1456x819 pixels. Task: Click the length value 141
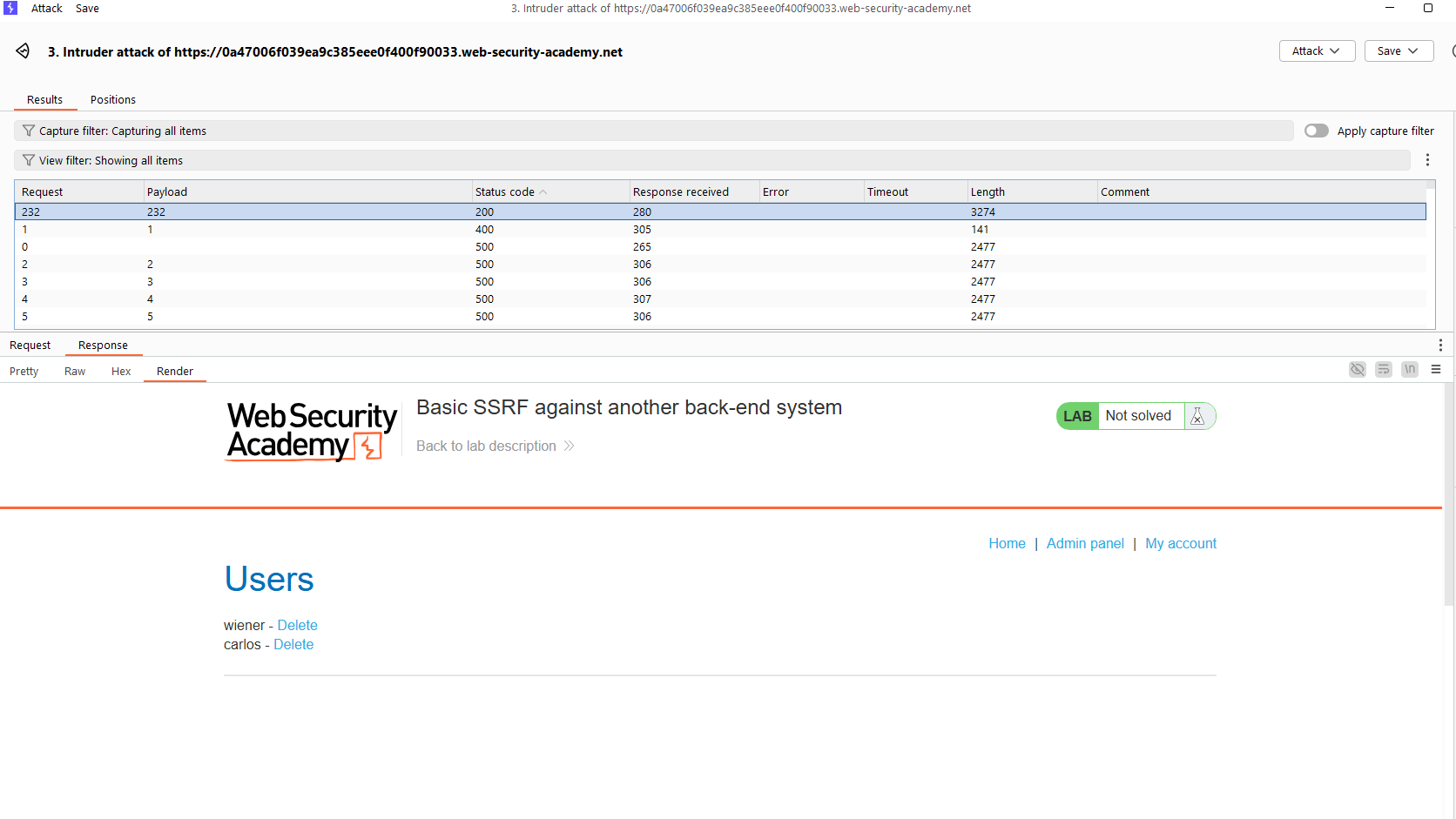click(x=980, y=229)
